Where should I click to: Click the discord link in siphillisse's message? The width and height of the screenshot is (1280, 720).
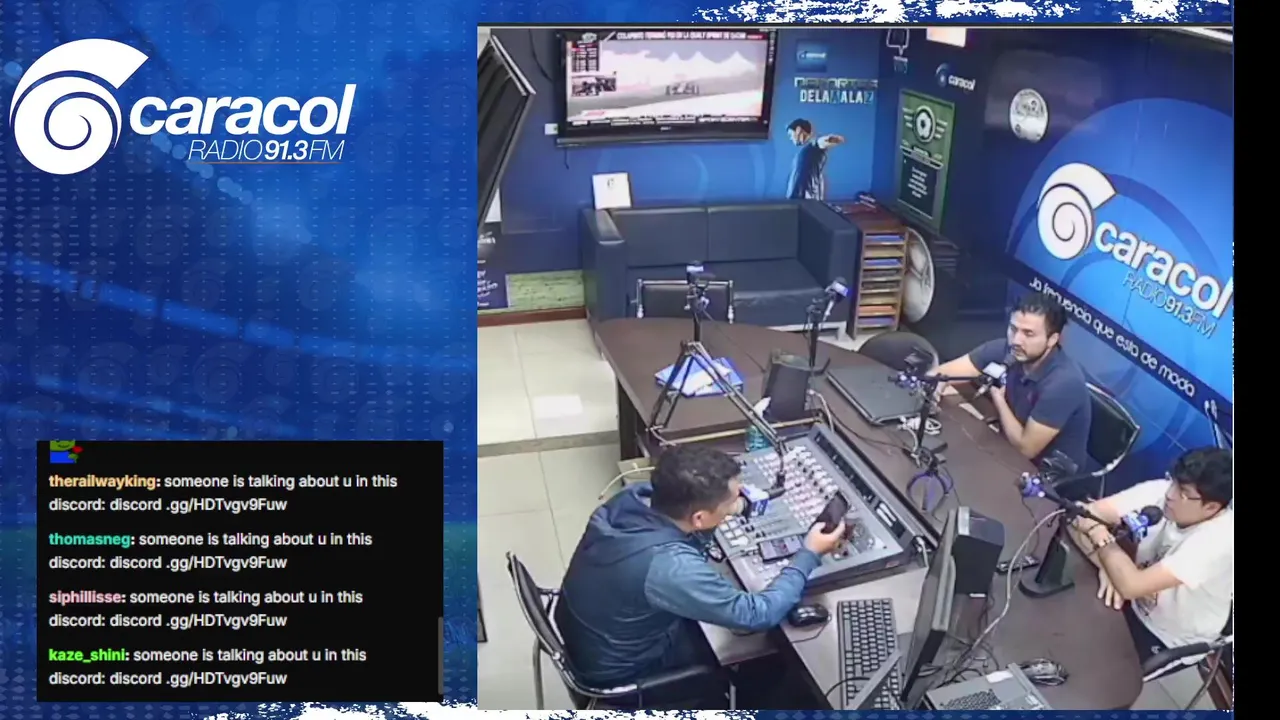[x=198, y=621]
